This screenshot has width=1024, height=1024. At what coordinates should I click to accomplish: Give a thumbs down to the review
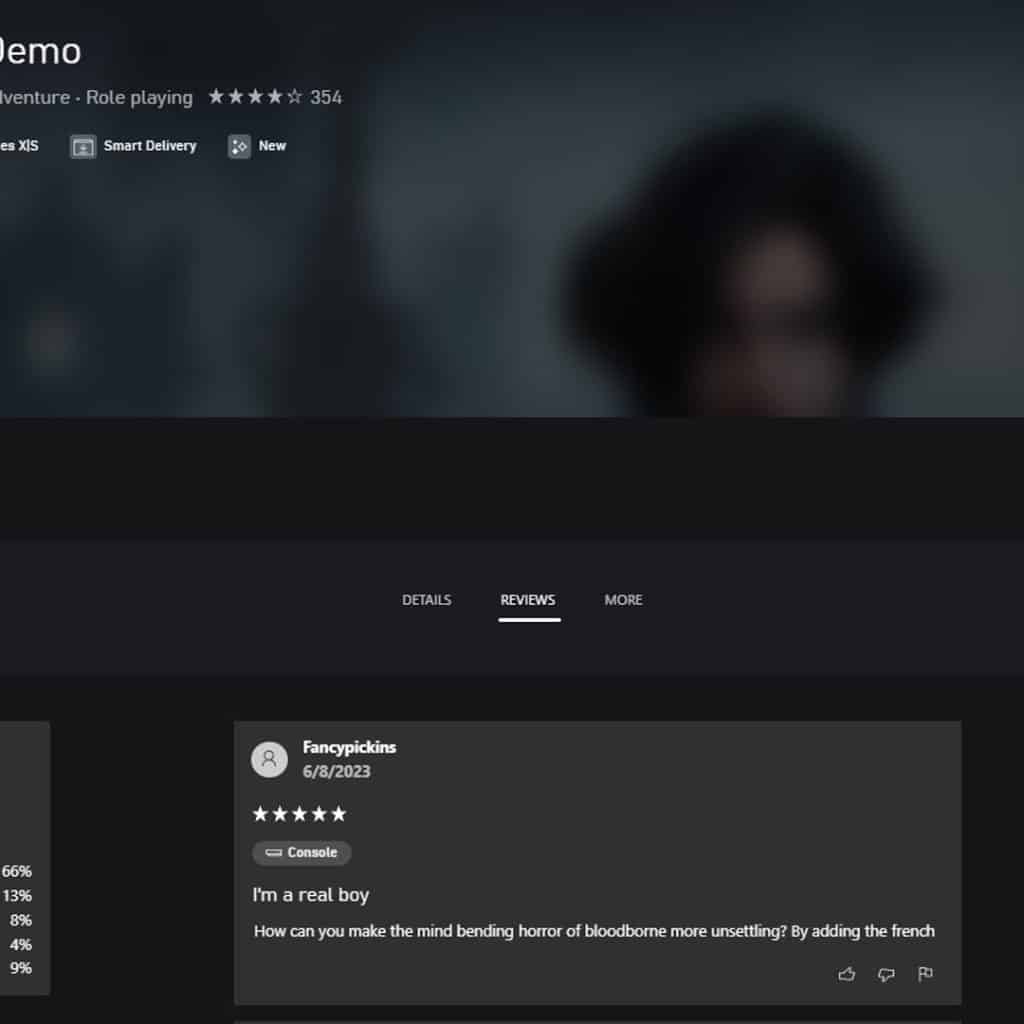tap(886, 974)
